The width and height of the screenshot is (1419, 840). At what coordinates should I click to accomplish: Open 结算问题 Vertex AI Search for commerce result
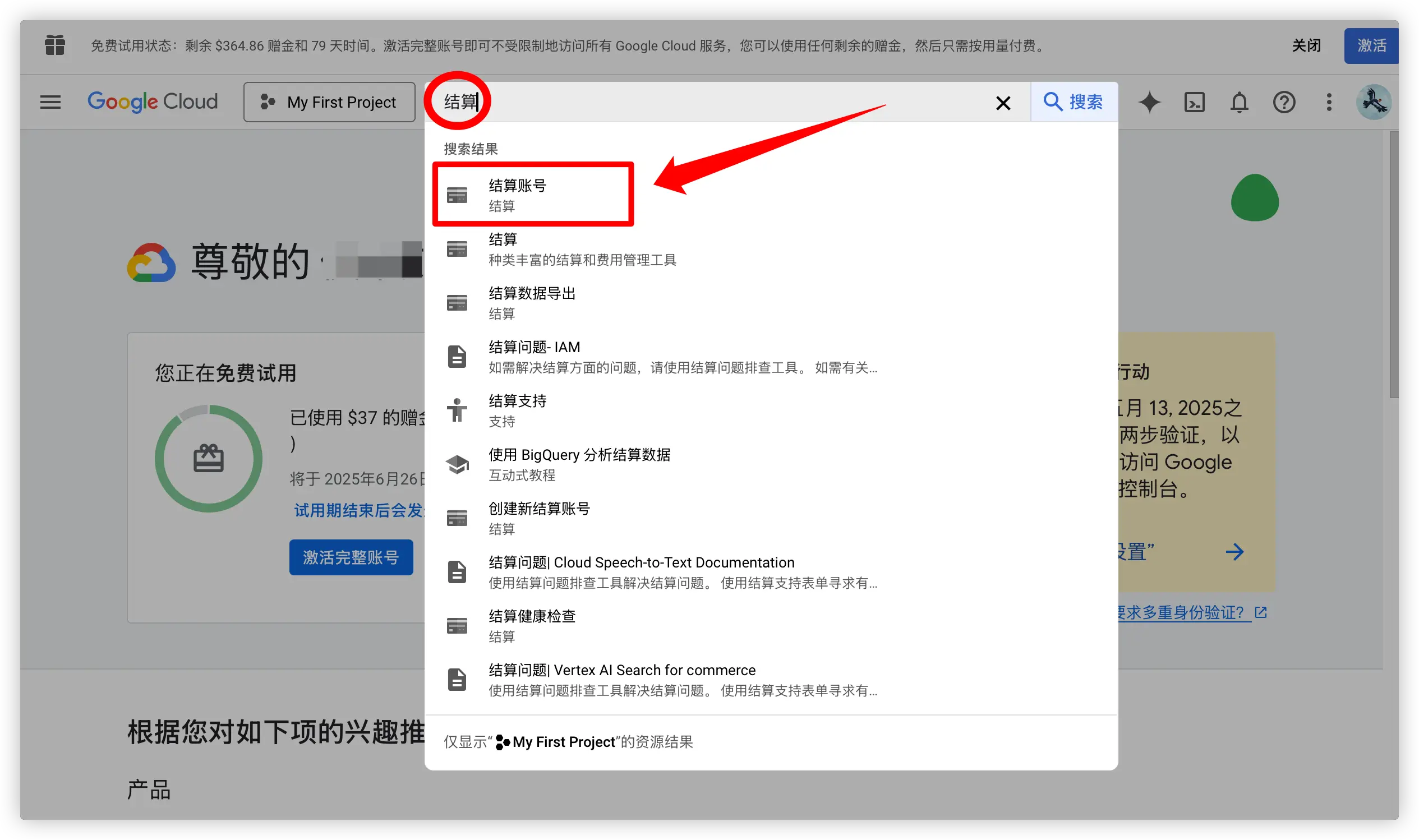coord(771,679)
